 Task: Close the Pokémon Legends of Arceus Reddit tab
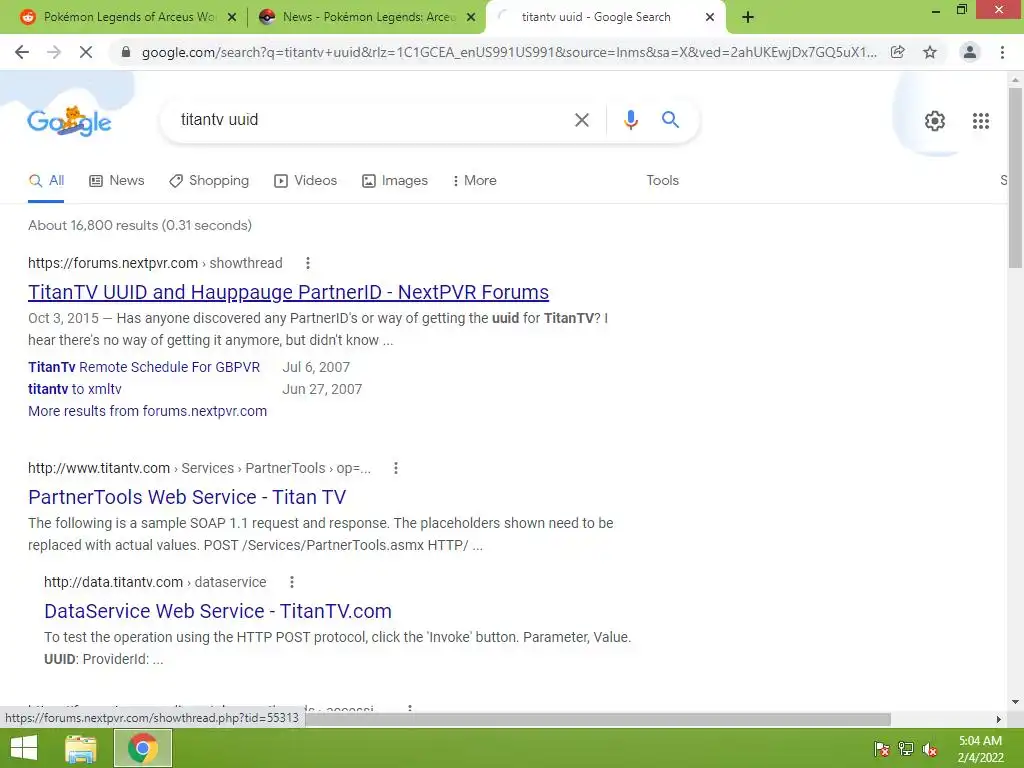232,17
